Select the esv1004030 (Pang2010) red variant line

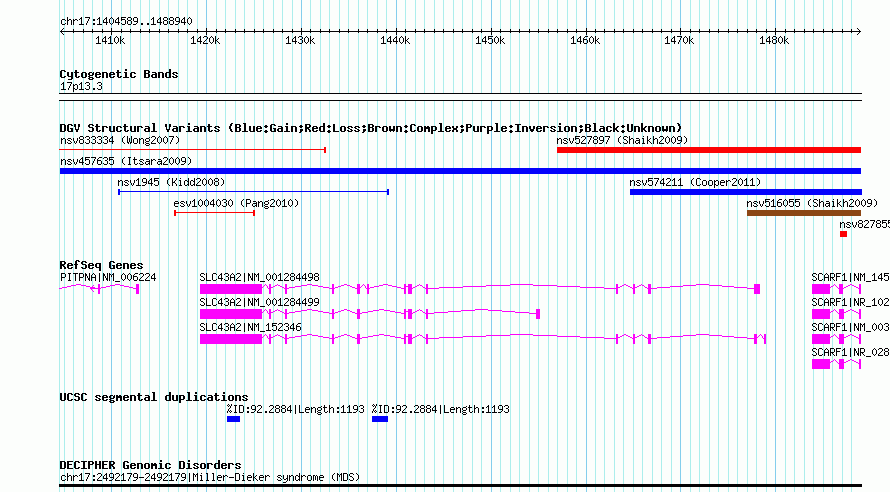pos(215,213)
